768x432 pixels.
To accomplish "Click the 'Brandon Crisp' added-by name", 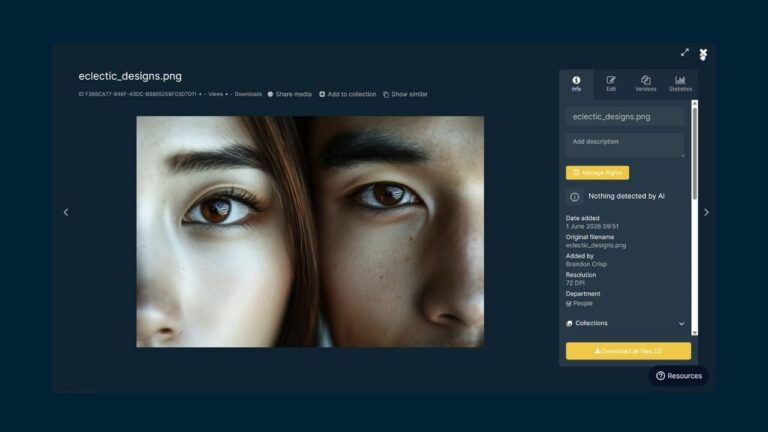I will point(586,264).
